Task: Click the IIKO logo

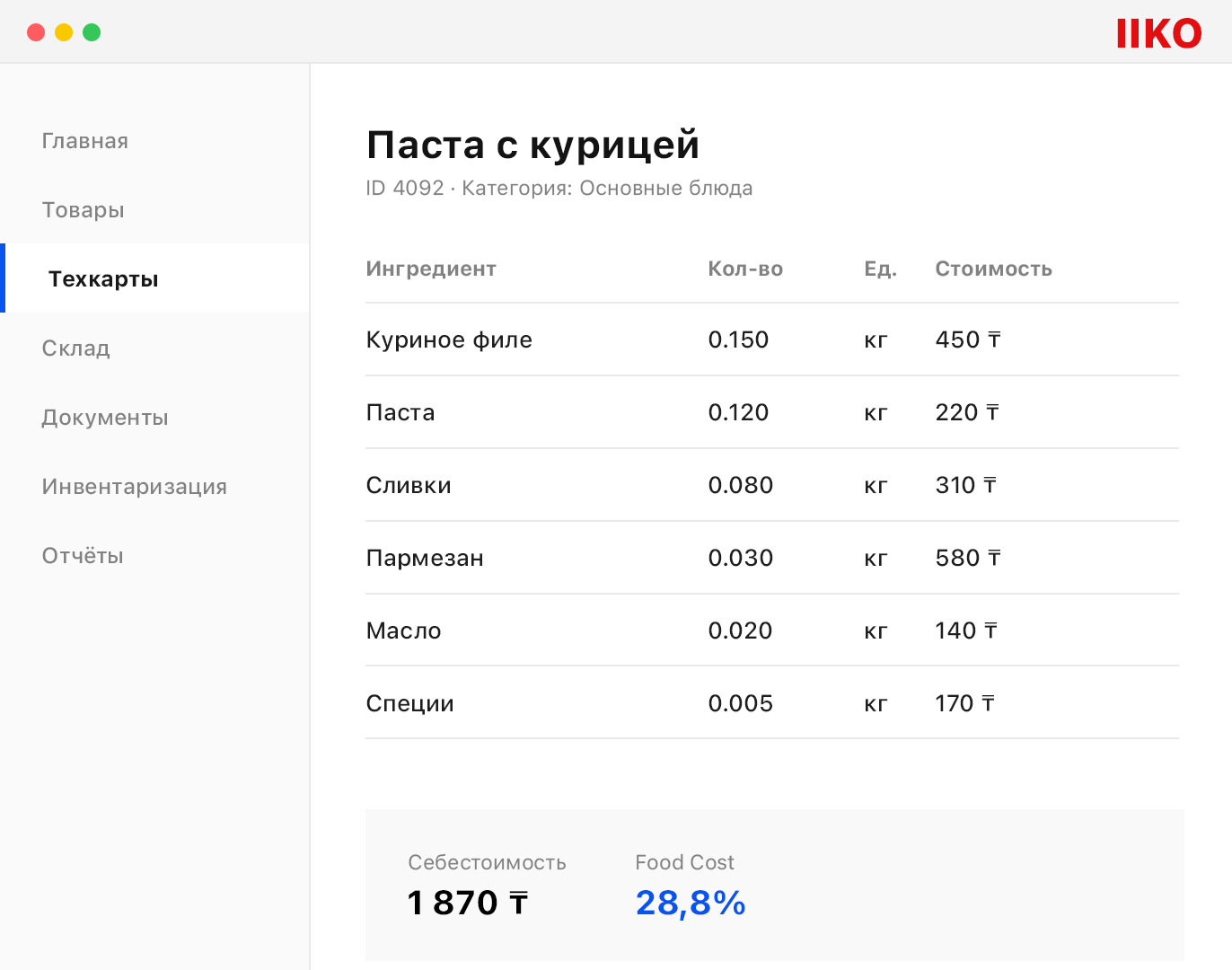Action: point(1158,34)
